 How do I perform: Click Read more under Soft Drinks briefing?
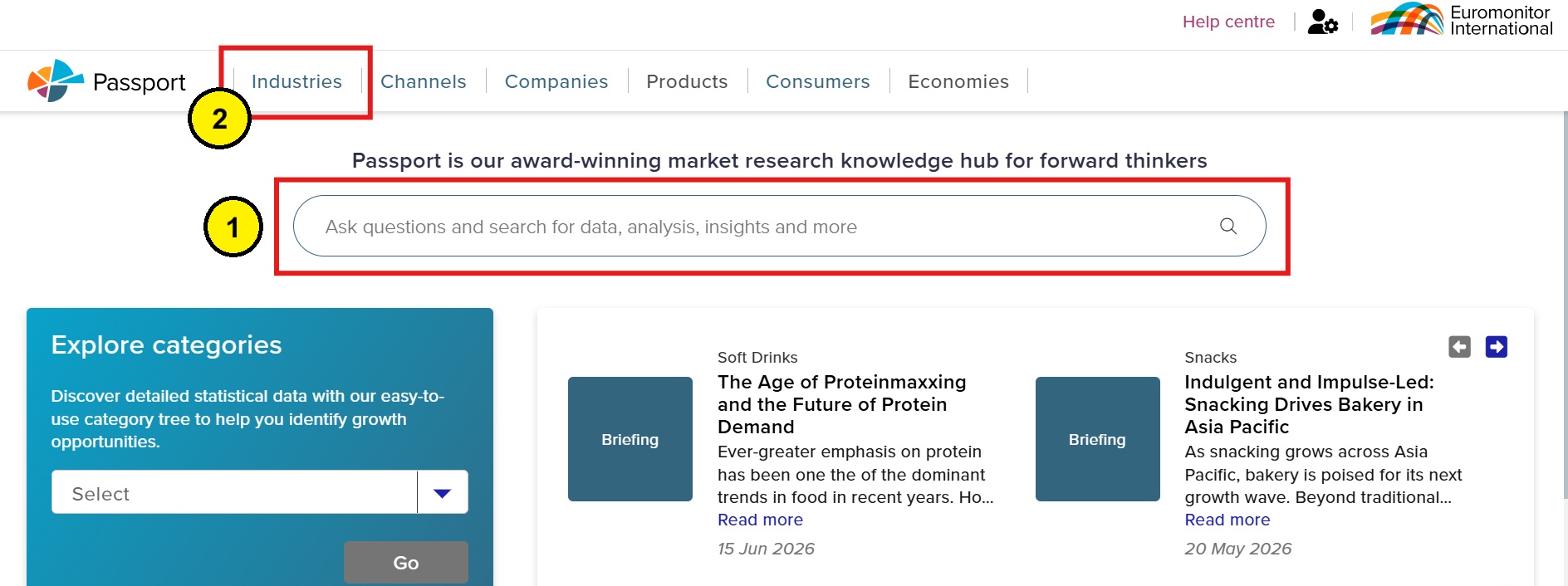760,520
